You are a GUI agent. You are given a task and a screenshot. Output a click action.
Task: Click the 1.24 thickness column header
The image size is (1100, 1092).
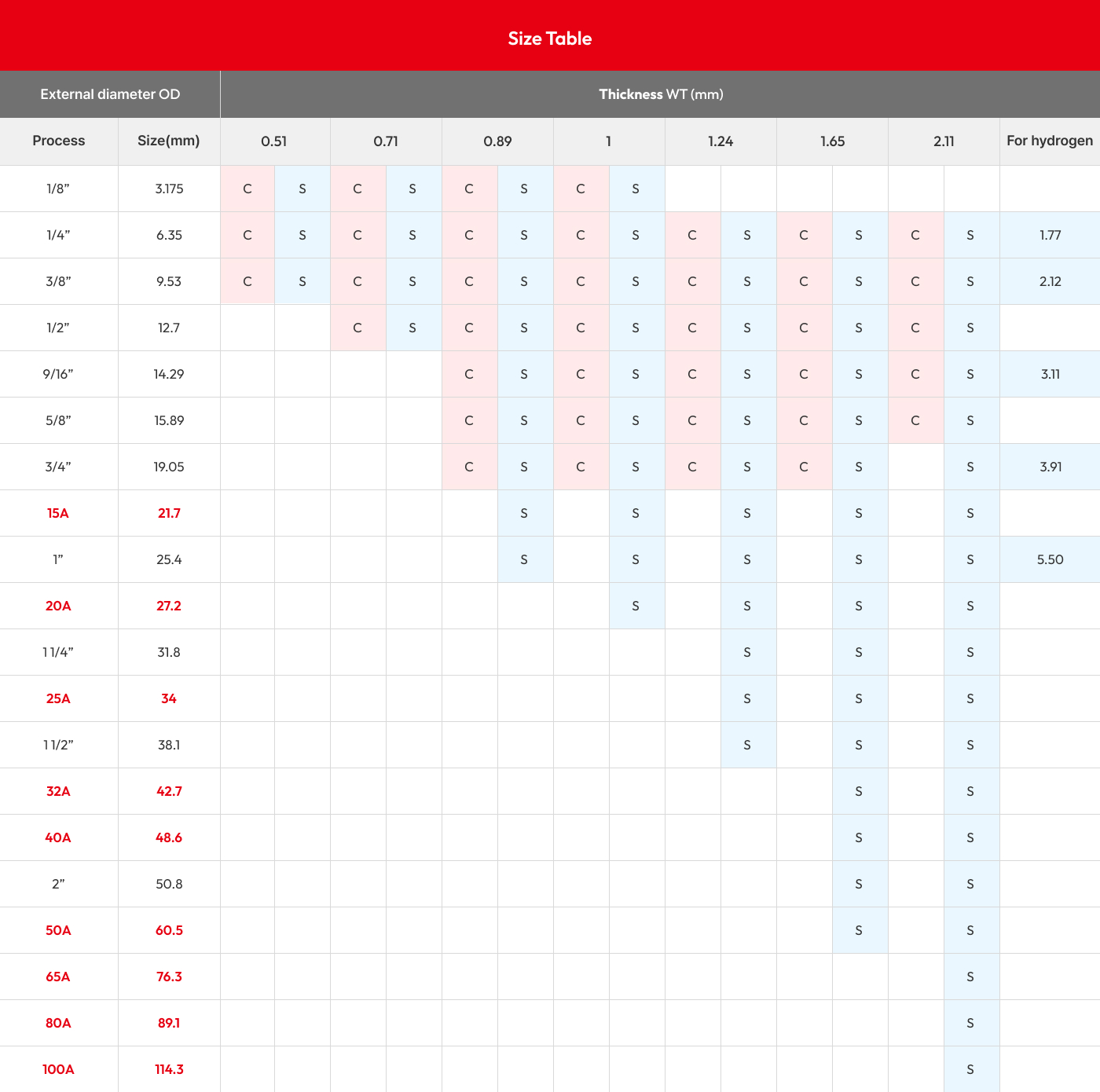coord(720,141)
